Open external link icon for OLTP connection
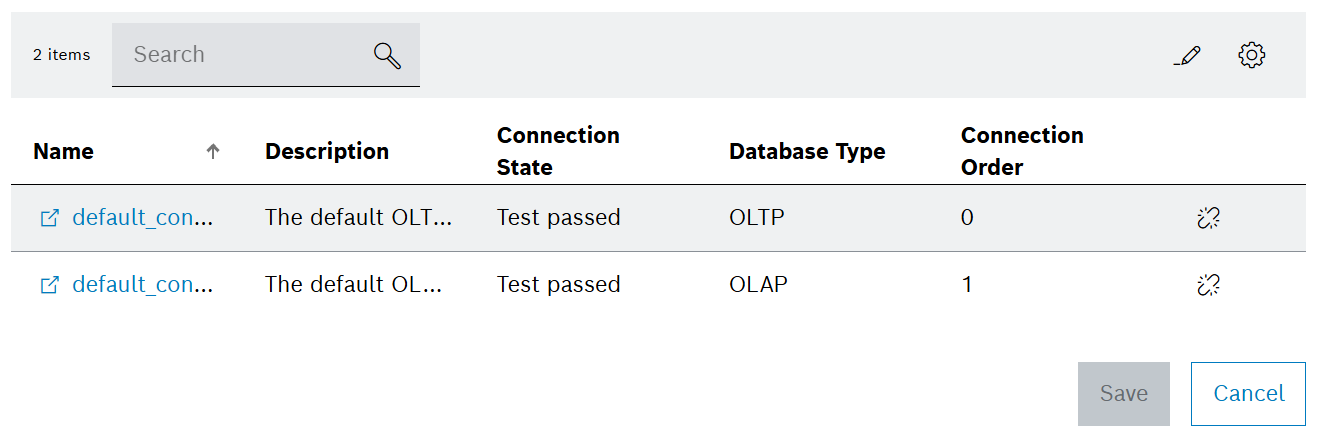The height and width of the screenshot is (447, 1329). 49,218
